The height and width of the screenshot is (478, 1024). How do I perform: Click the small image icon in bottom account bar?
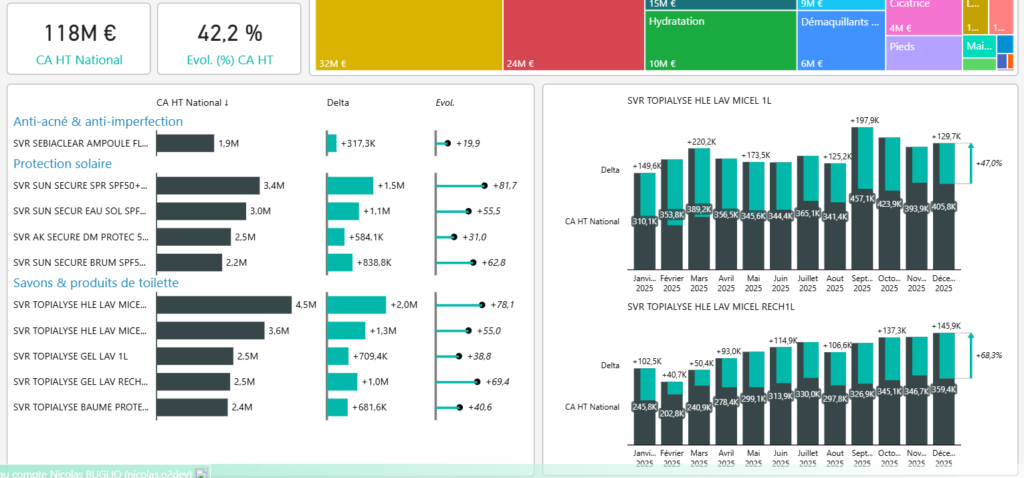(x=201, y=472)
